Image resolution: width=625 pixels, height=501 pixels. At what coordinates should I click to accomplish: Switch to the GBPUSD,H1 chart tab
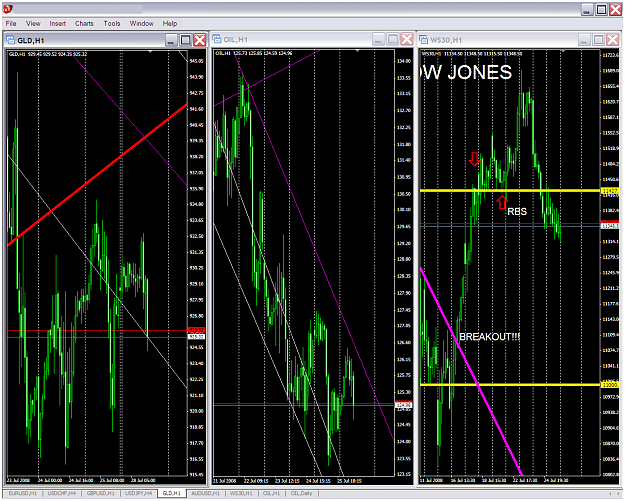tap(100, 493)
